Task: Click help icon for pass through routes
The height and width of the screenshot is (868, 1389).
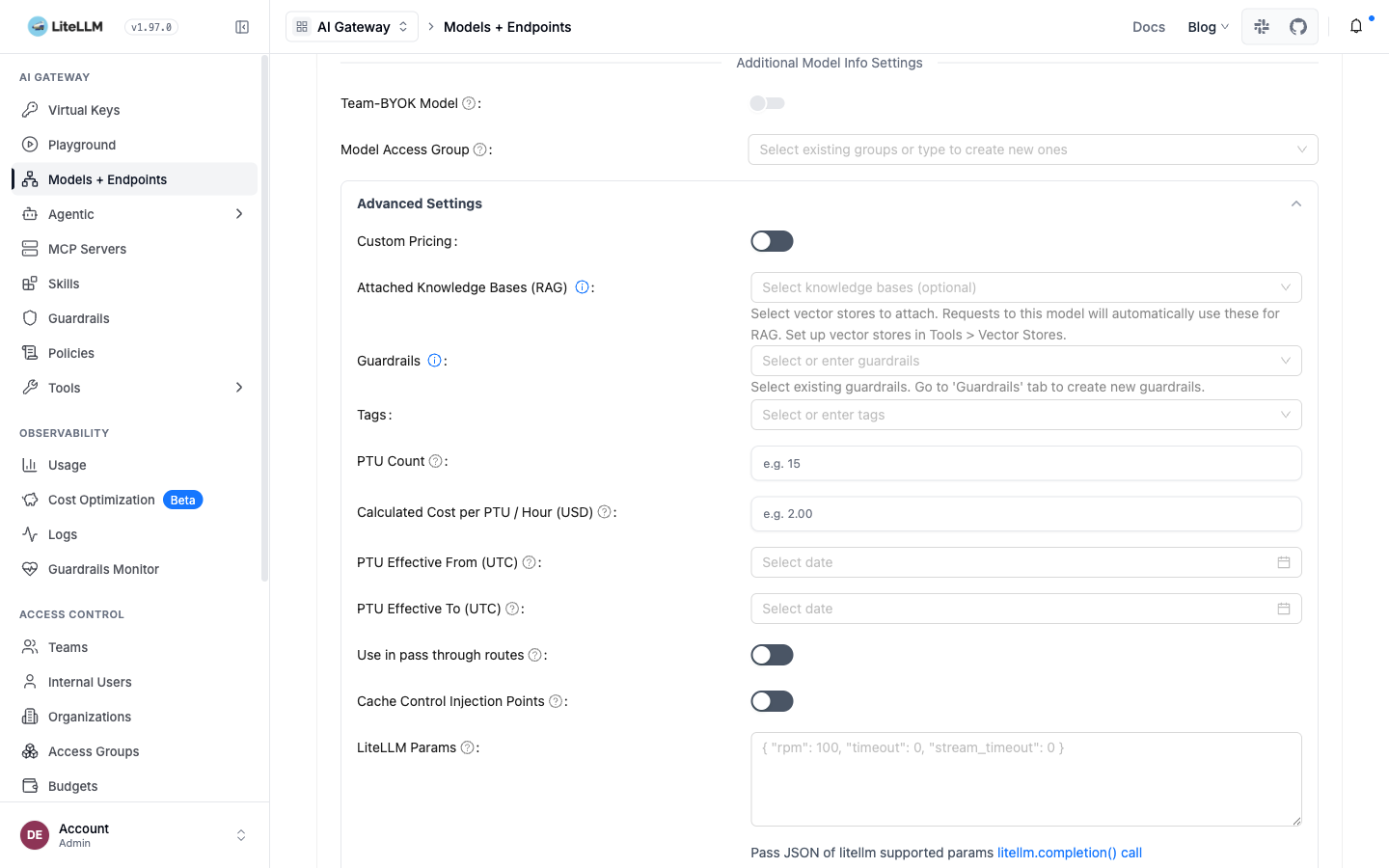Action: [535, 655]
